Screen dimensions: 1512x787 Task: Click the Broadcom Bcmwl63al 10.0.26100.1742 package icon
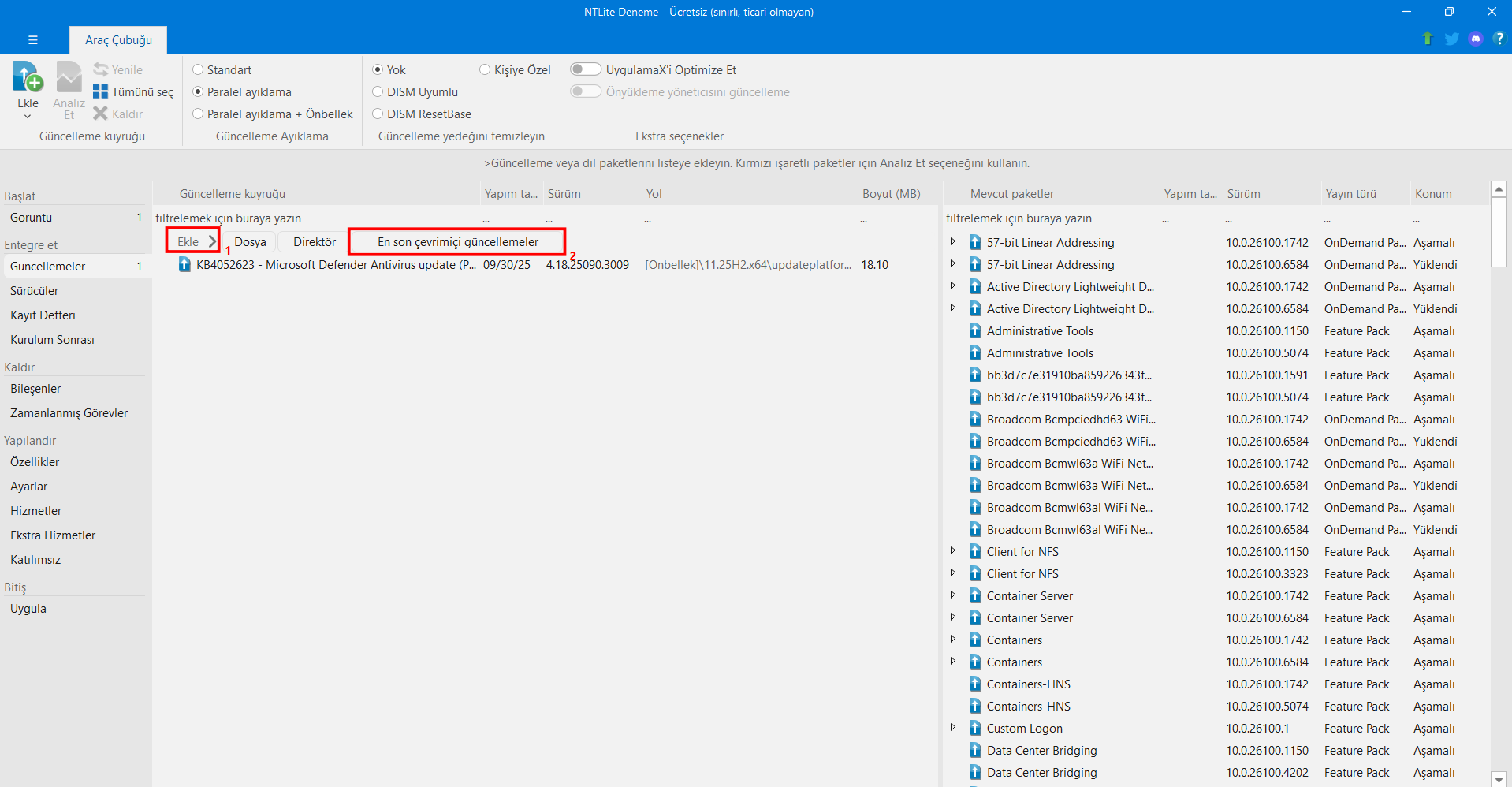point(975,508)
